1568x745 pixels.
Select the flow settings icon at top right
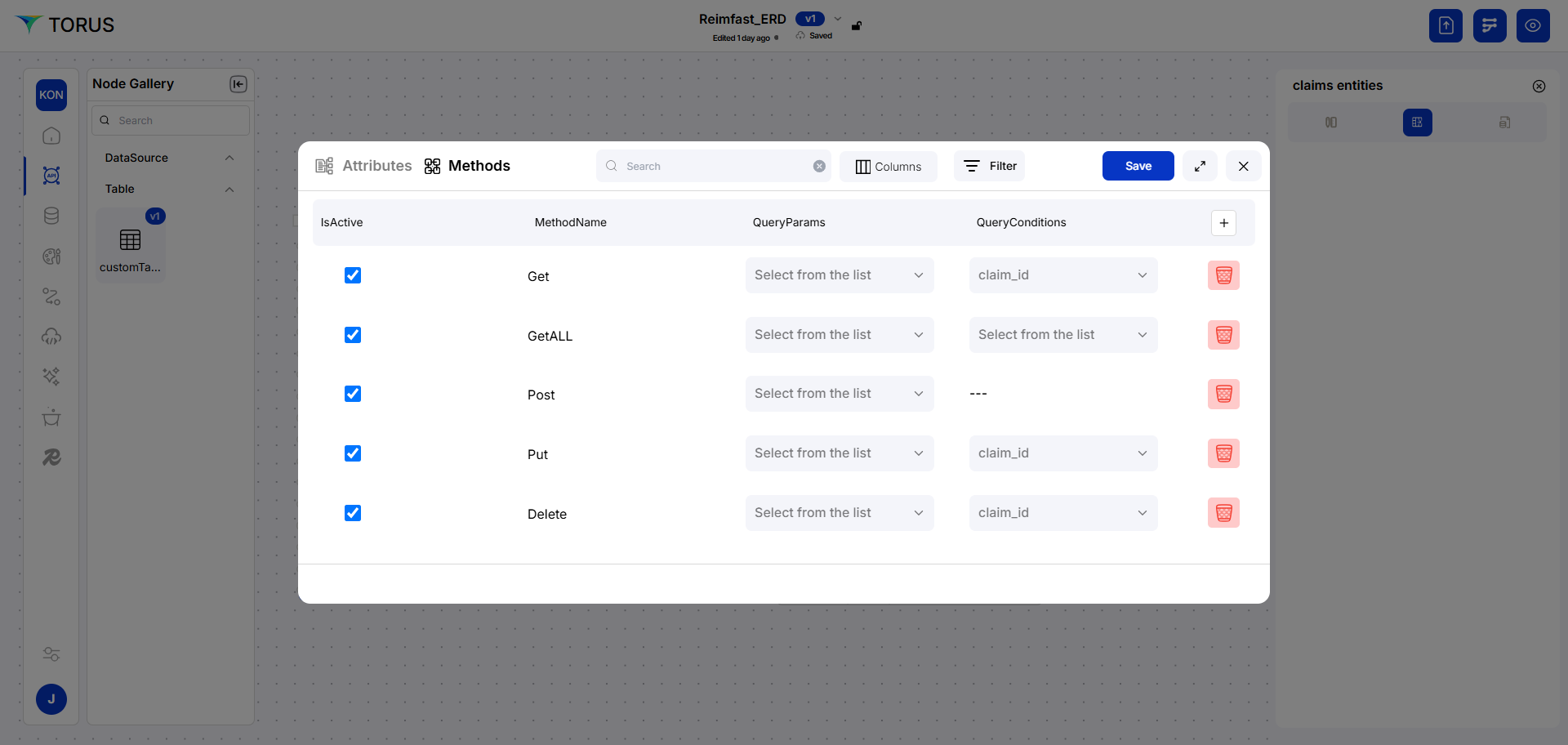(x=1489, y=25)
